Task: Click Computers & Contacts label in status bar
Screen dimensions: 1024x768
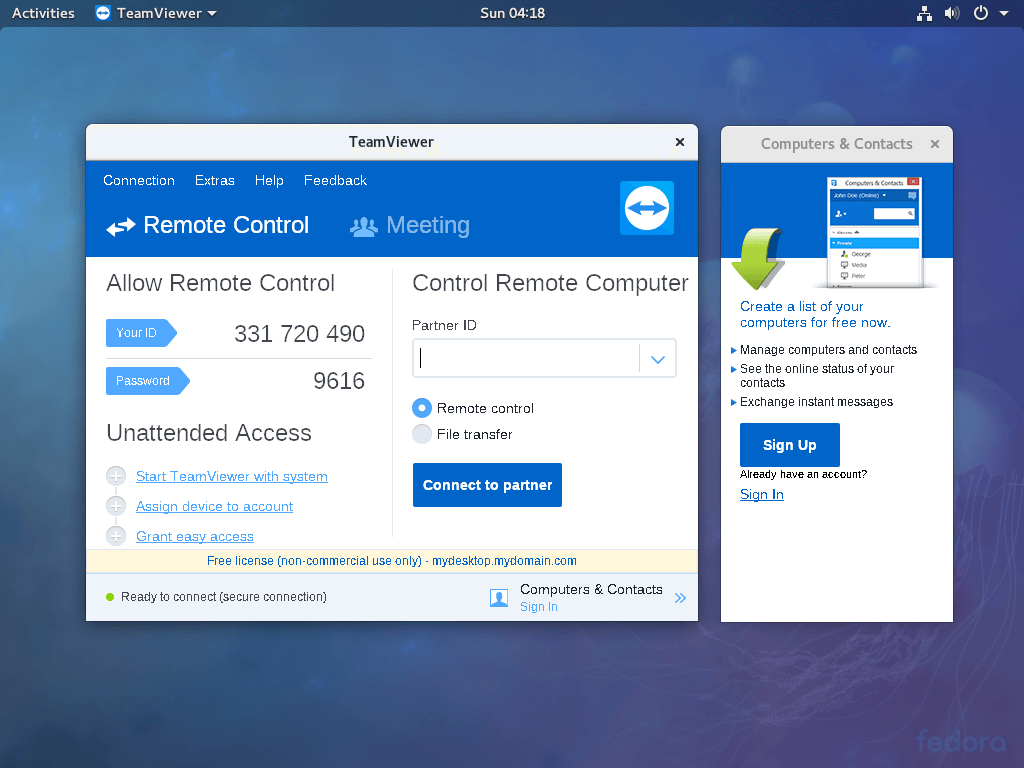Action: tap(591, 589)
